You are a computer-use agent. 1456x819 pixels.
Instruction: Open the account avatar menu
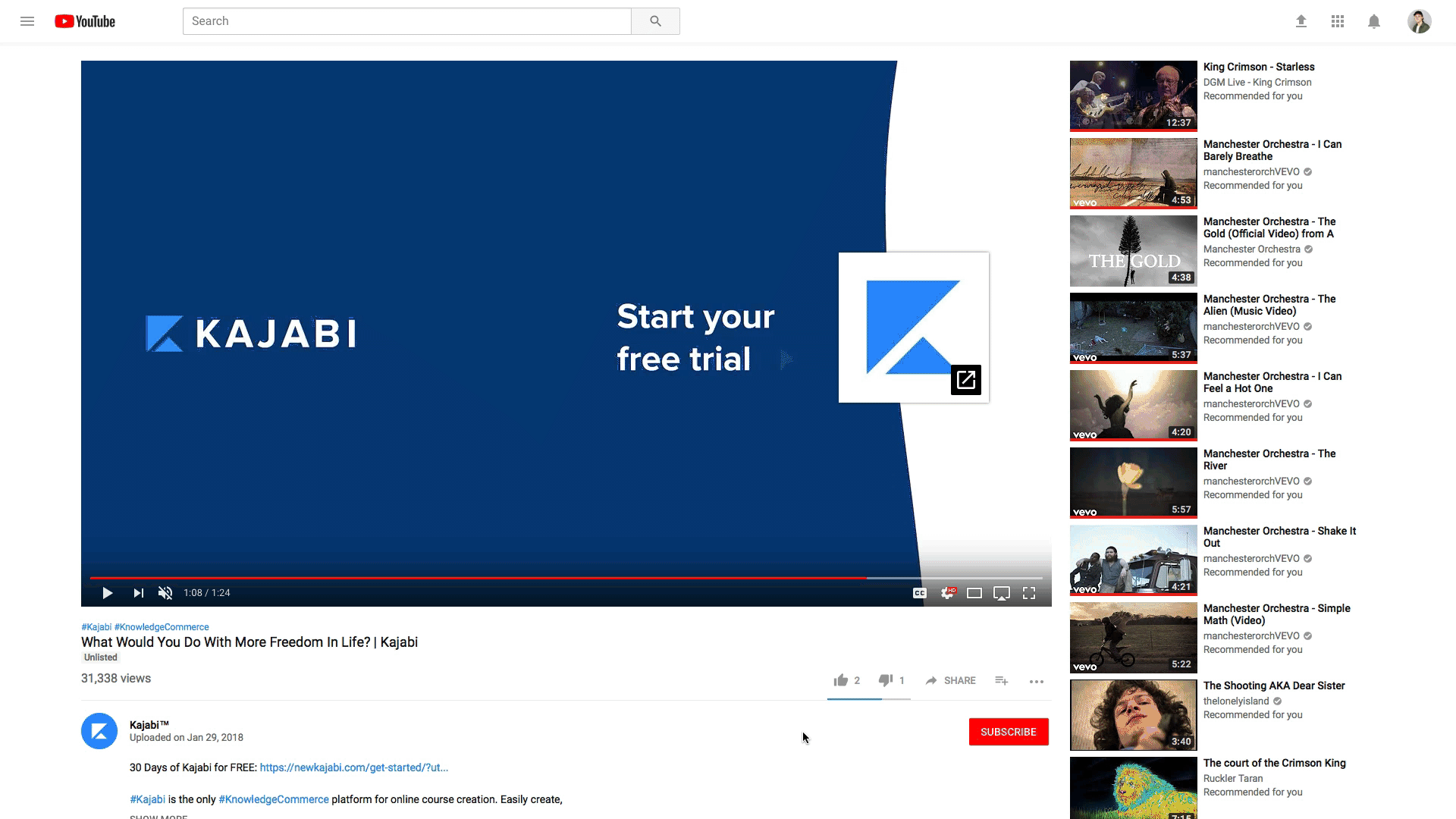tap(1419, 21)
